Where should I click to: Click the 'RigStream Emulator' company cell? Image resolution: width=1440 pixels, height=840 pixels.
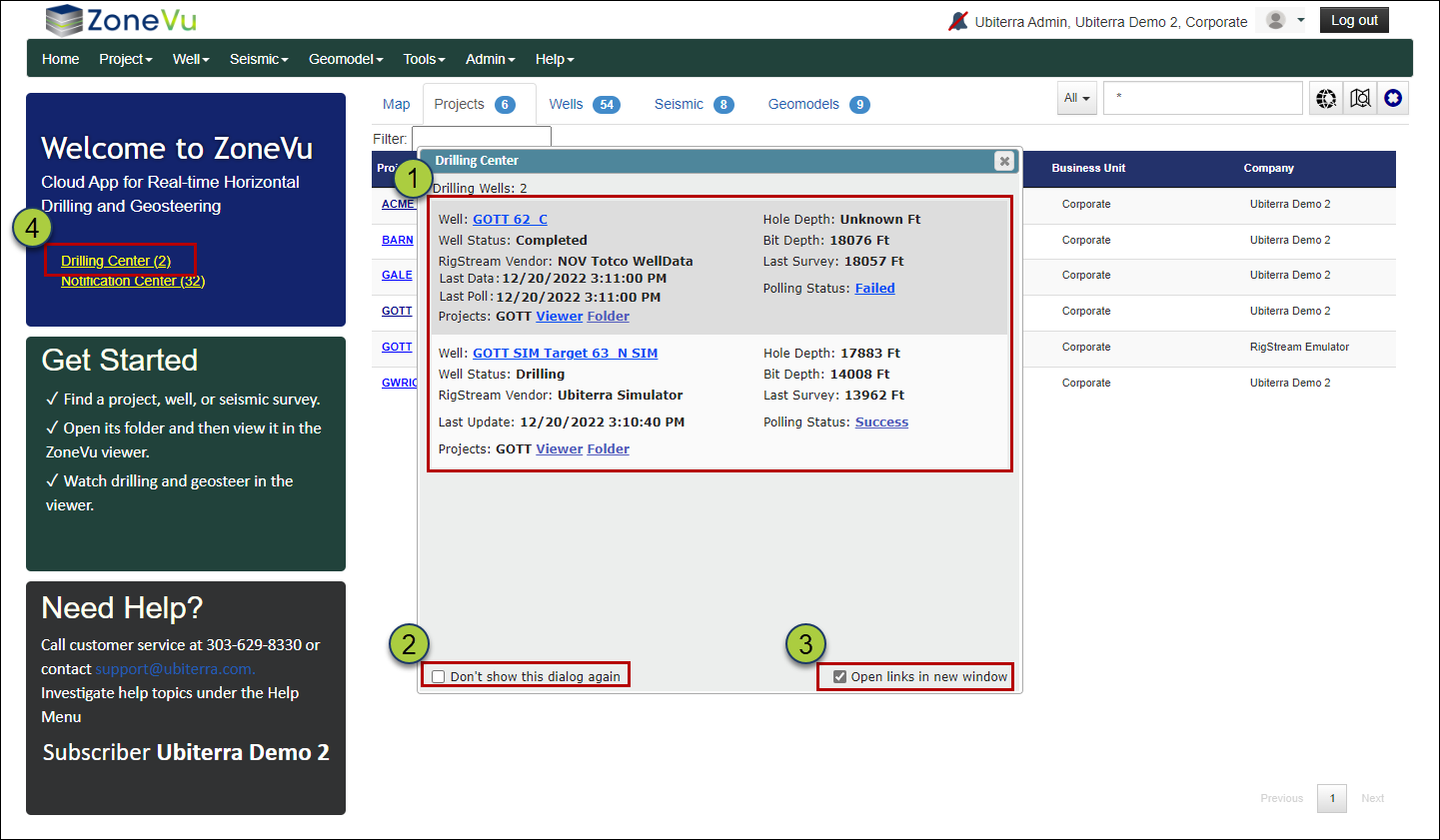[x=1299, y=347]
